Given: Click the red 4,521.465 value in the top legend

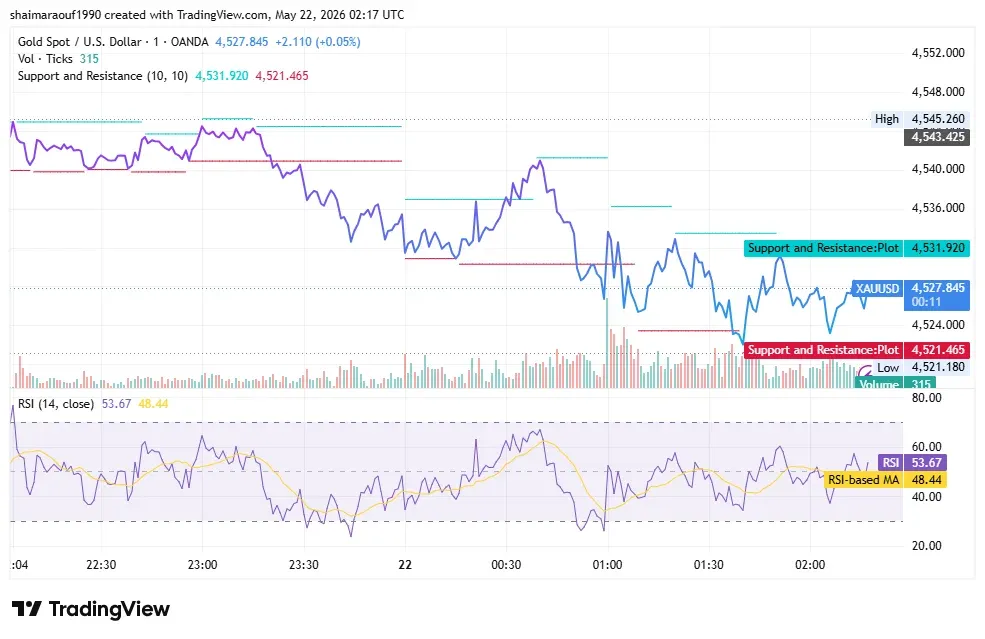Looking at the screenshot, I should click(x=282, y=76).
